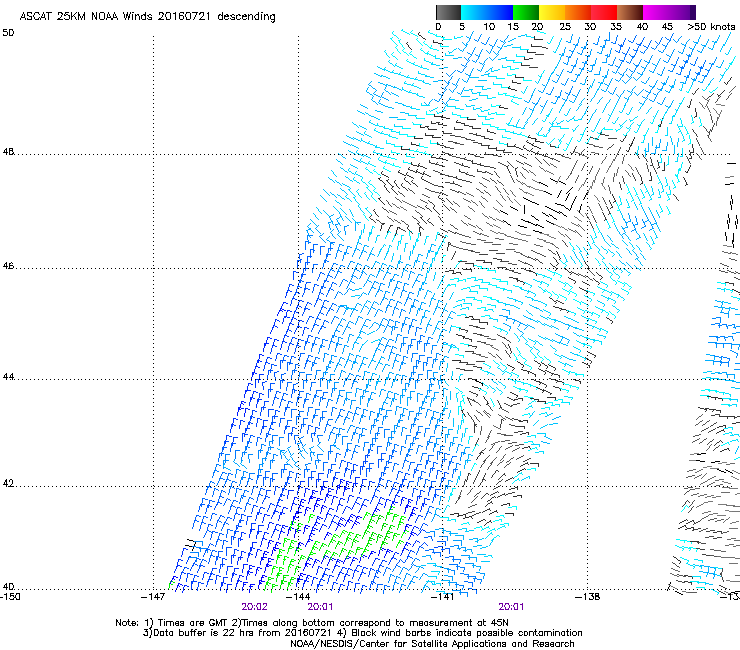Click the latitude label 48
The height and width of the screenshot is (650, 740).
tap(8, 152)
